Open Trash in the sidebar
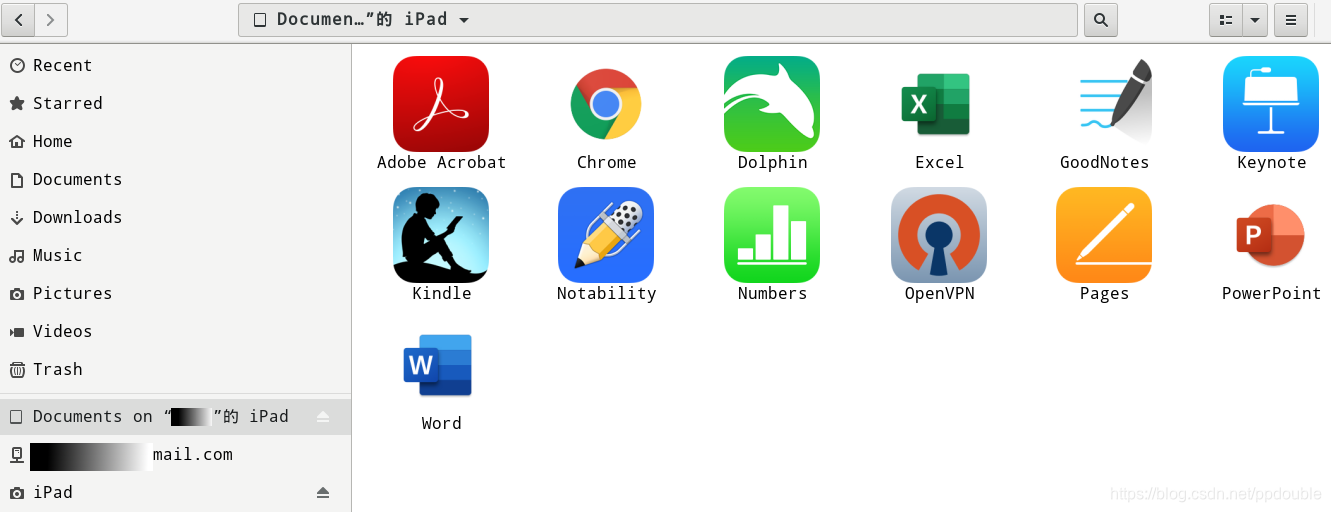The height and width of the screenshot is (512, 1331). [175, 369]
